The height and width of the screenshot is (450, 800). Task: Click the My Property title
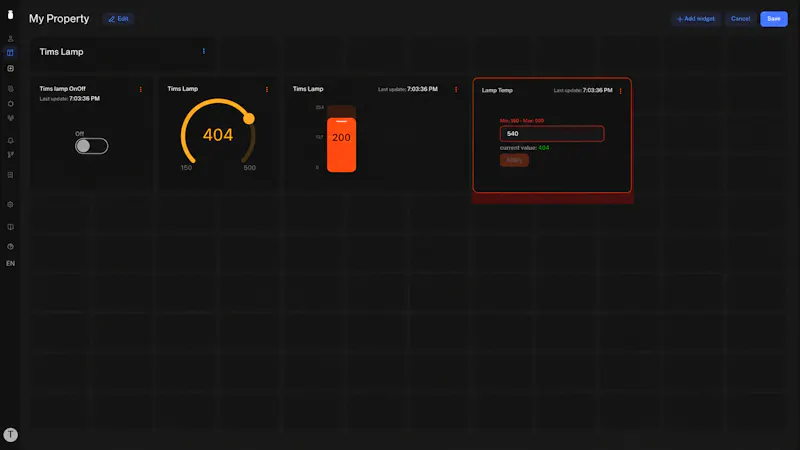tap(59, 19)
